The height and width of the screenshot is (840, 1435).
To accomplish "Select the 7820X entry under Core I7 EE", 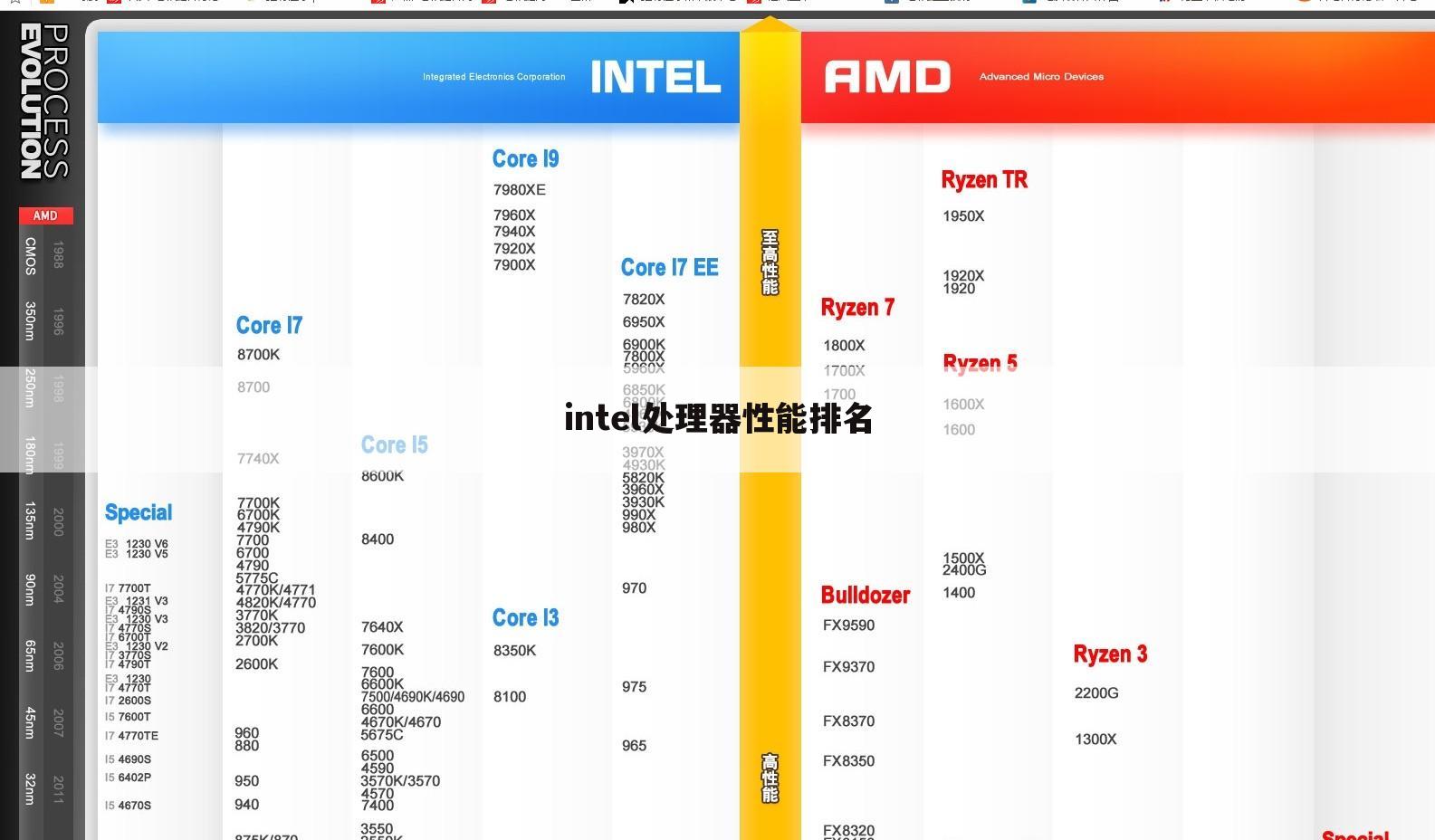I will (644, 300).
